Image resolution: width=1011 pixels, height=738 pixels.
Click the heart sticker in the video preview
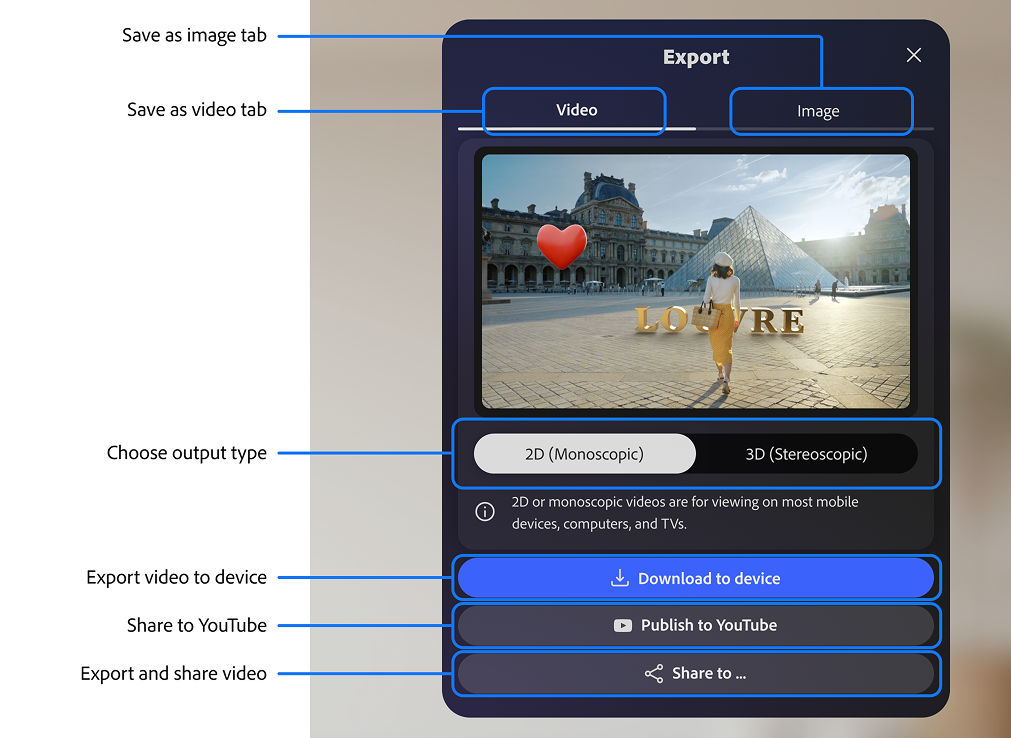[562, 246]
